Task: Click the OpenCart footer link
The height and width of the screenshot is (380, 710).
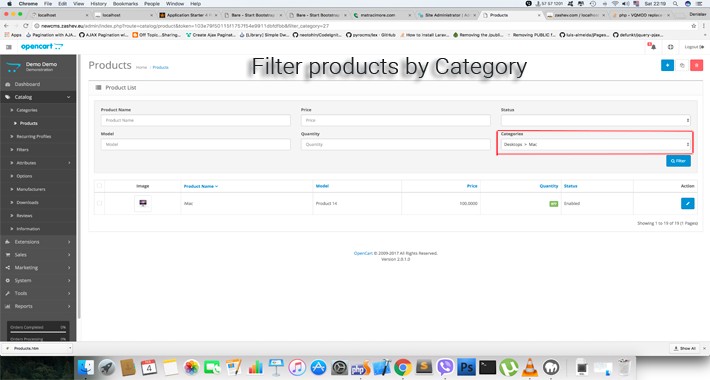Action: tap(363, 253)
